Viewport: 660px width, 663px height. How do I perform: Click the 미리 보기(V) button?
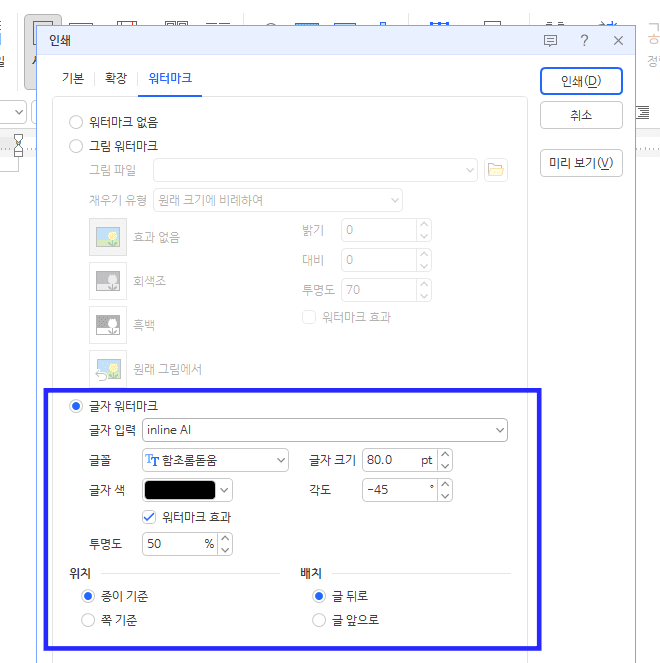click(581, 163)
